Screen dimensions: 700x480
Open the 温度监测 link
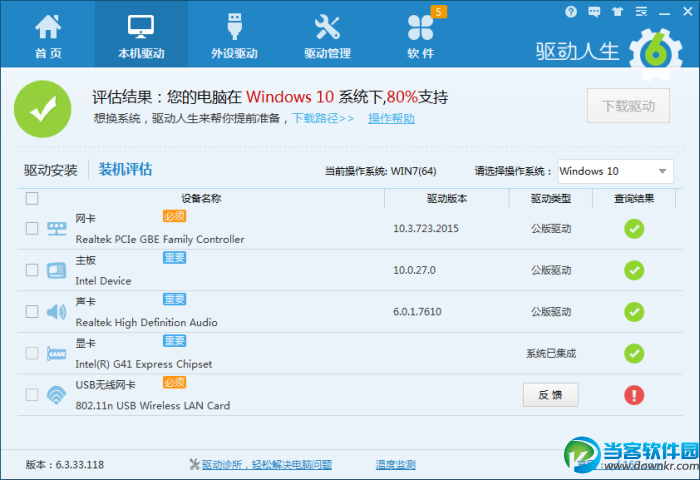[x=396, y=465]
